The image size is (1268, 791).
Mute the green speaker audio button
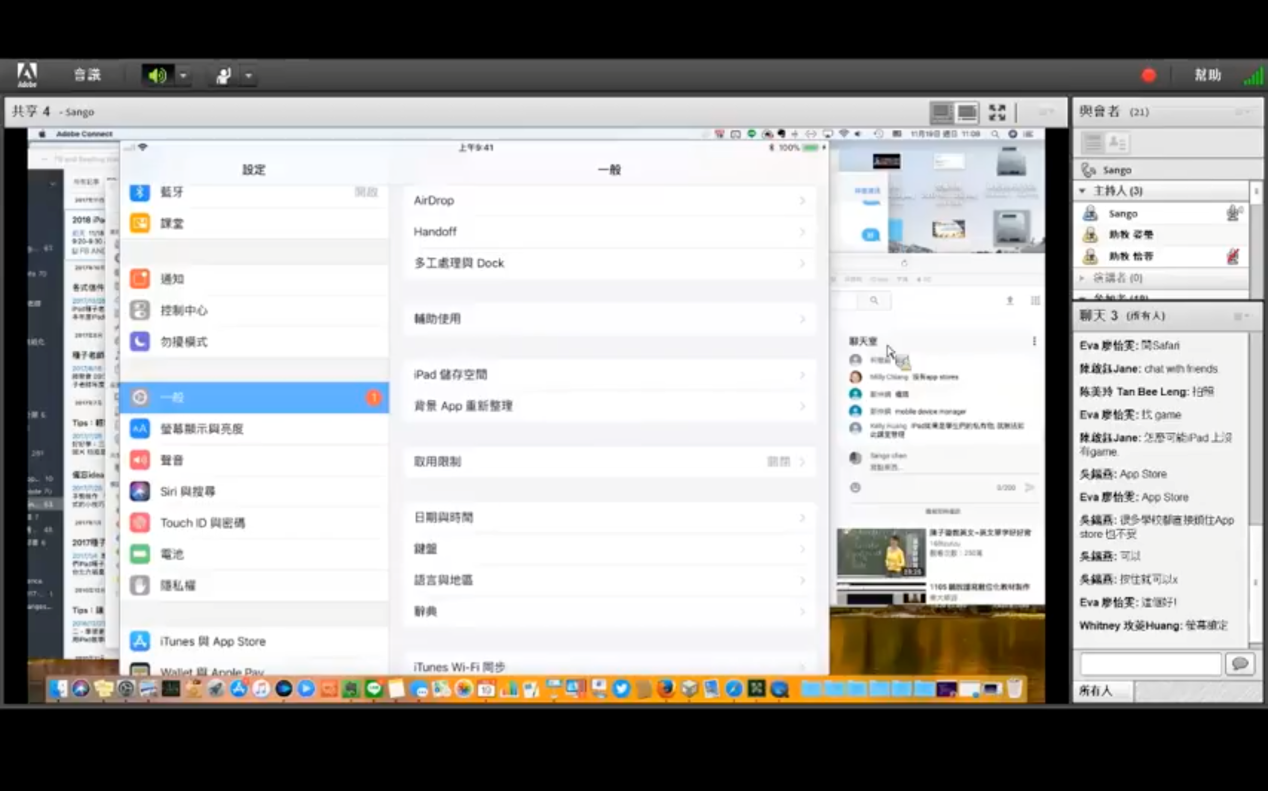point(156,75)
